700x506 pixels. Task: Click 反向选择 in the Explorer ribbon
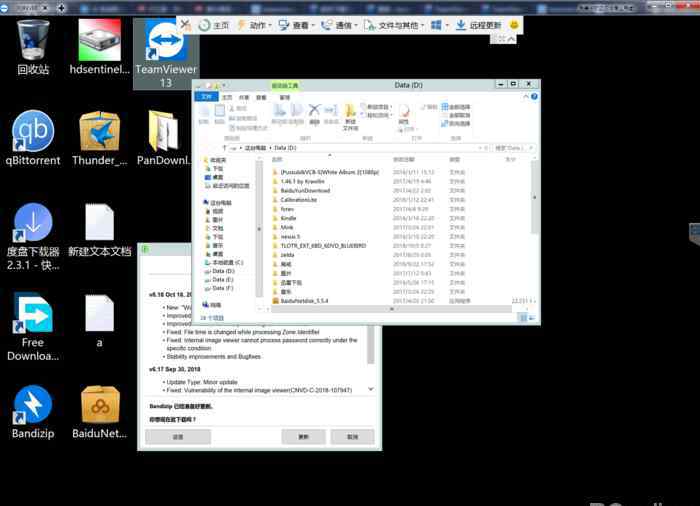(x=456, y=123)
